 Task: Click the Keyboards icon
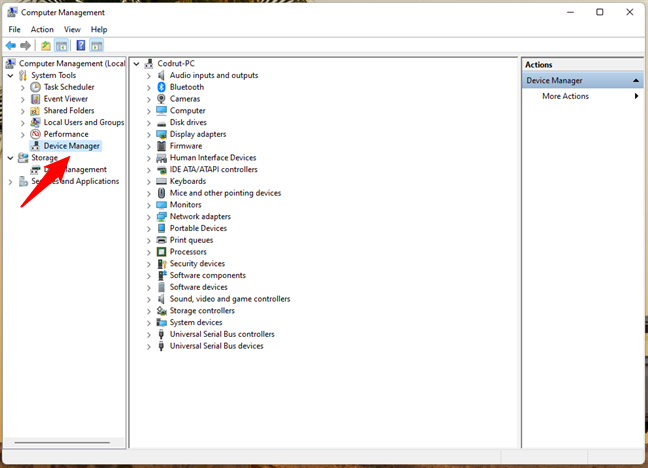point(162,181)
